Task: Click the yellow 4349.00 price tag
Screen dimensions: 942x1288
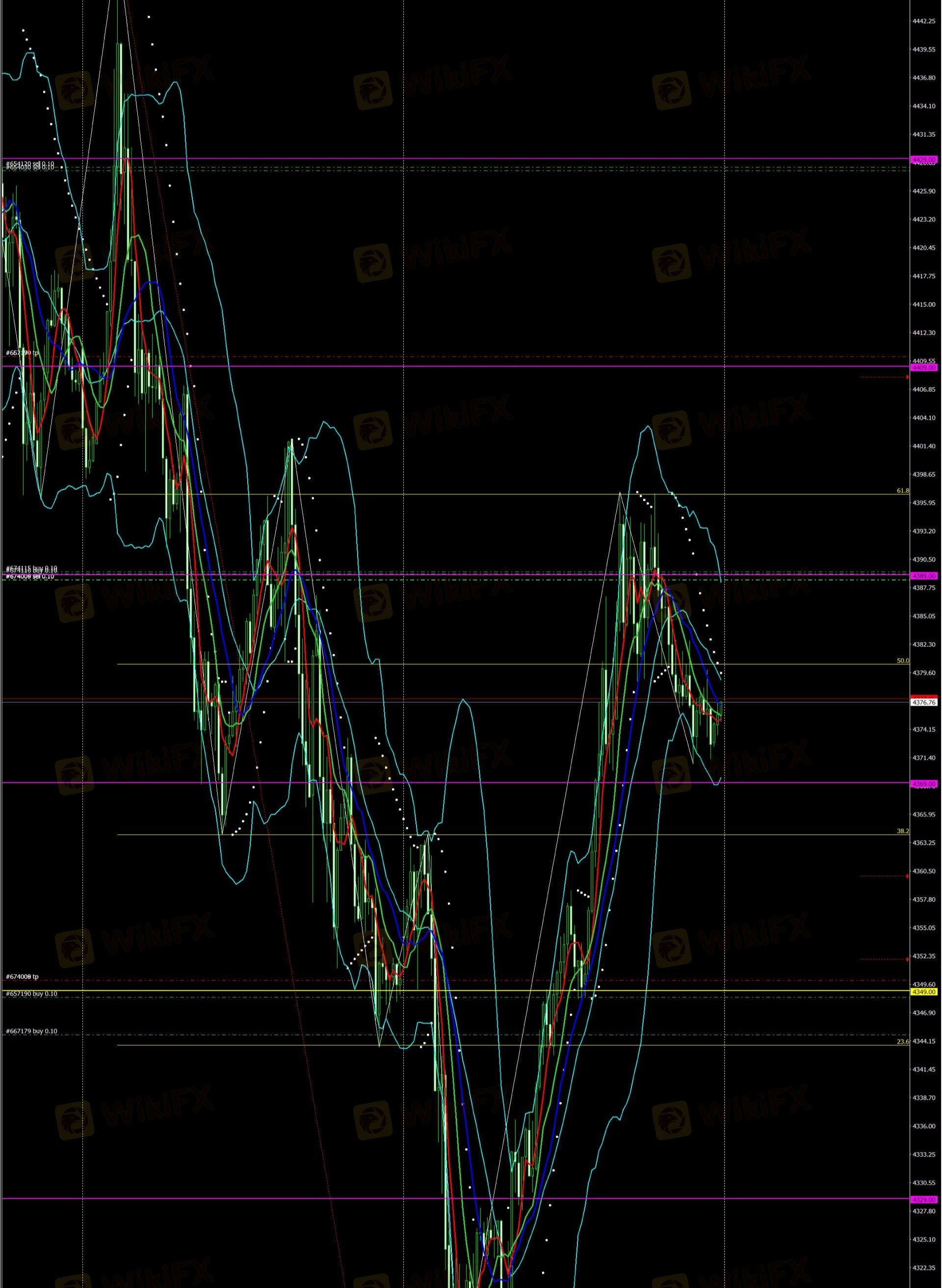Action: tap(924, 992)
